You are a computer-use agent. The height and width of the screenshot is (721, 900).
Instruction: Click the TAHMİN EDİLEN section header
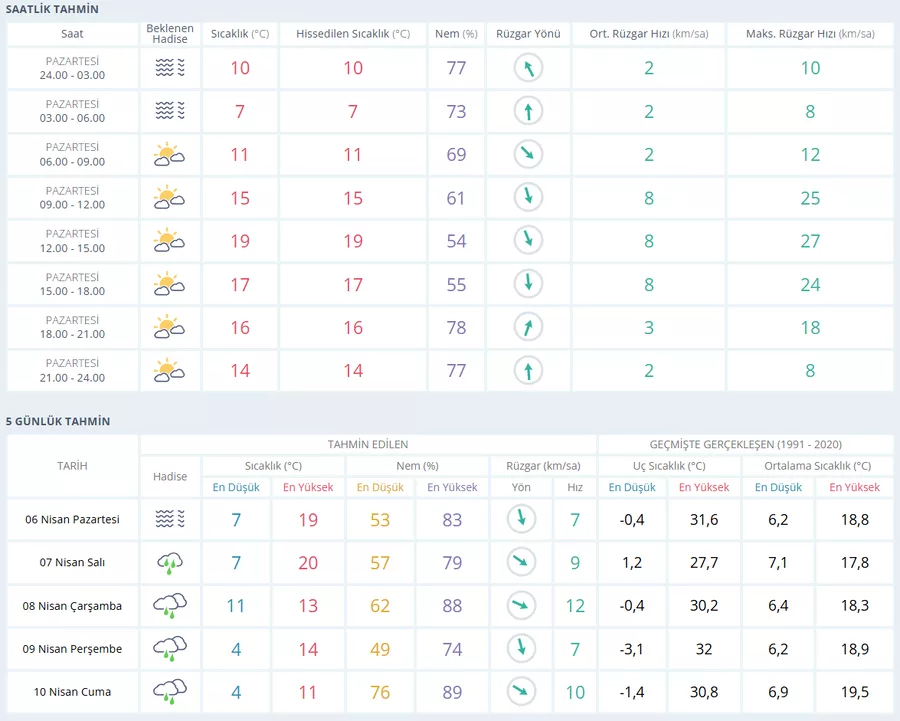pos(368,444)
